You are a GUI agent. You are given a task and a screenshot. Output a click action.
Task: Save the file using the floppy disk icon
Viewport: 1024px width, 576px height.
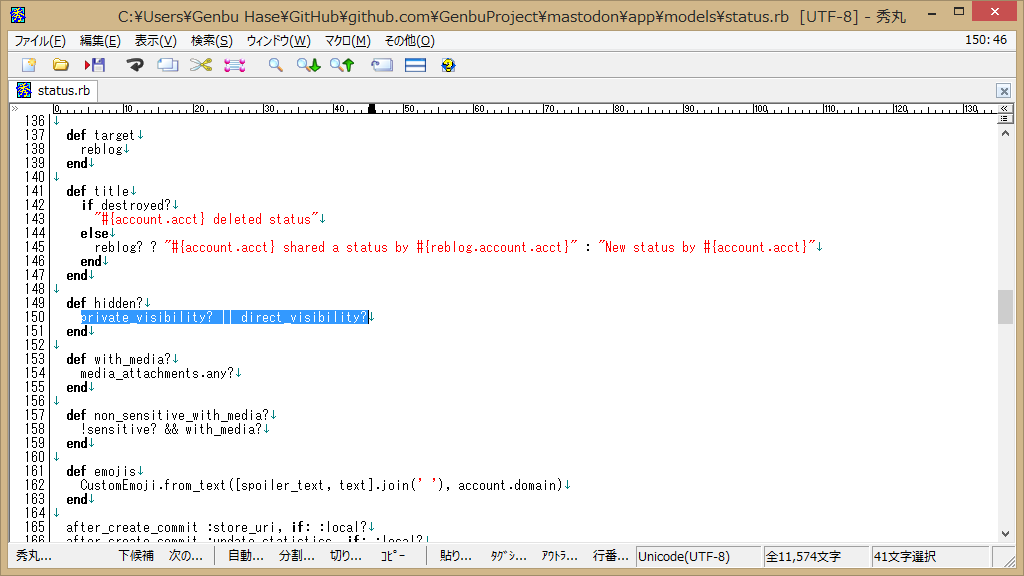pos(95,65)
